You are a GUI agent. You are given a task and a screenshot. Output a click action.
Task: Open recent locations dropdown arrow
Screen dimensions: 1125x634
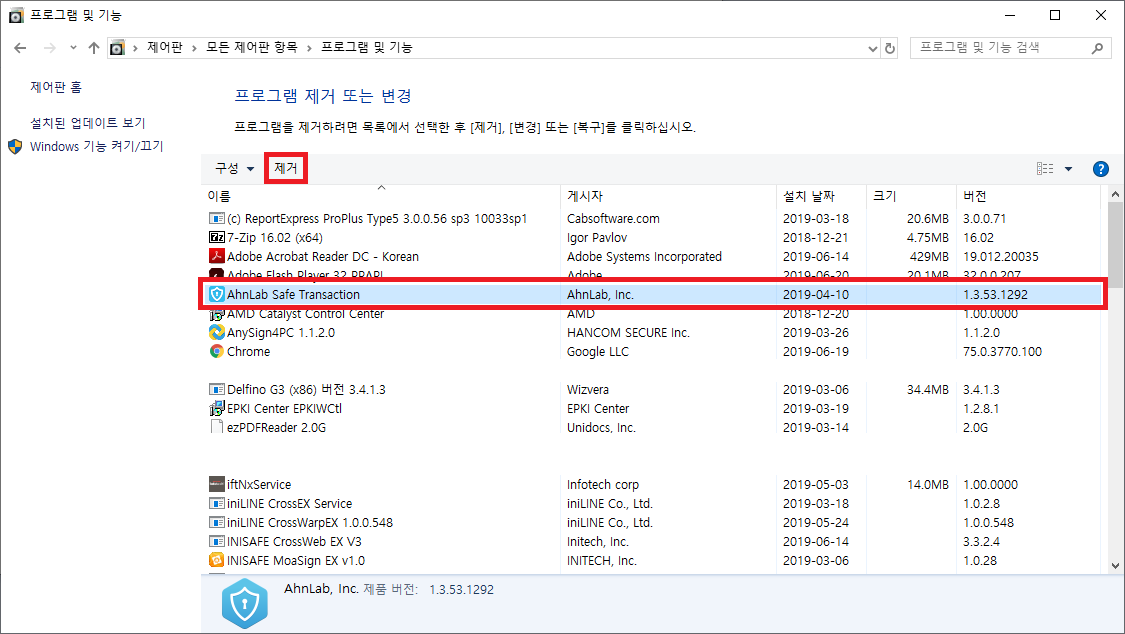73,48
